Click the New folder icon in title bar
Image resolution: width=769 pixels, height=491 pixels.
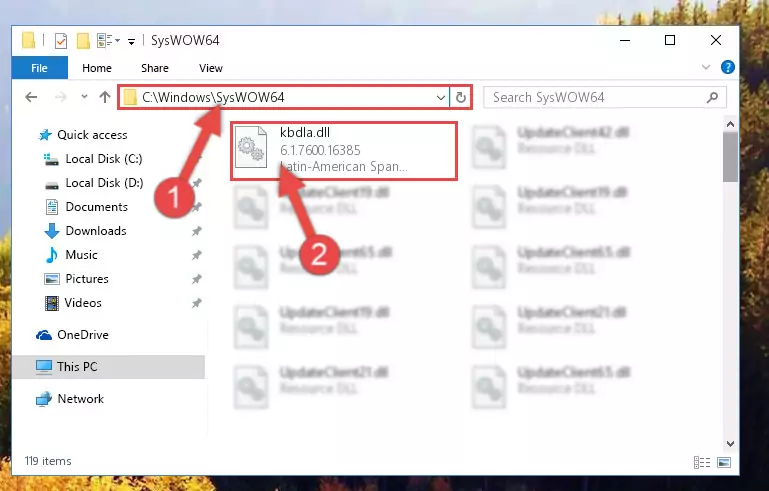83,41
